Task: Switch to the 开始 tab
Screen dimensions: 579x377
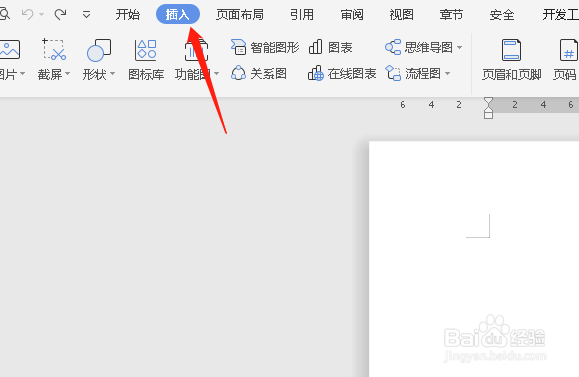Action: coord(128,15)
